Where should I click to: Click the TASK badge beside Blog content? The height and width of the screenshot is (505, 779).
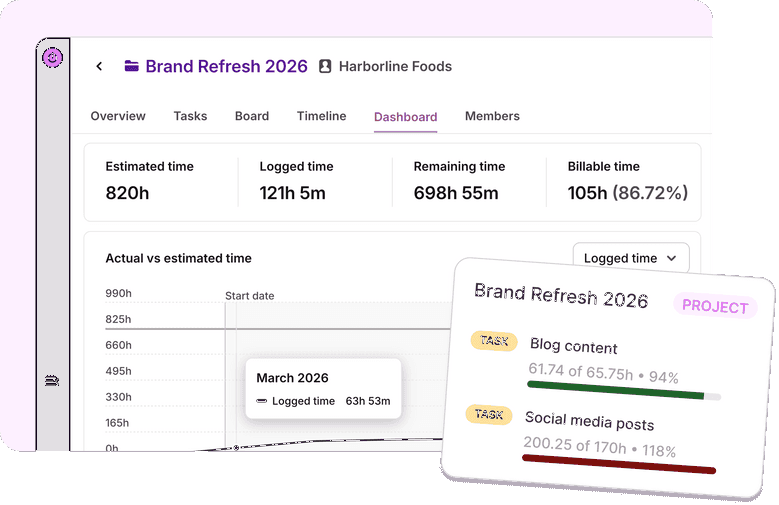pyautogui.click(x=494, y=341)
